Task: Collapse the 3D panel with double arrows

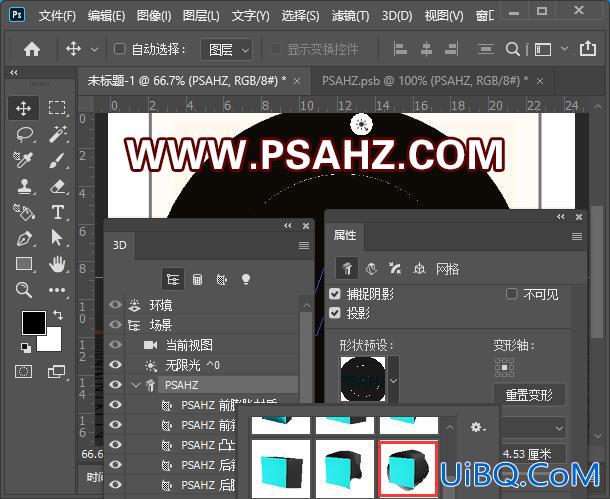Action: [x=287, y=226]
